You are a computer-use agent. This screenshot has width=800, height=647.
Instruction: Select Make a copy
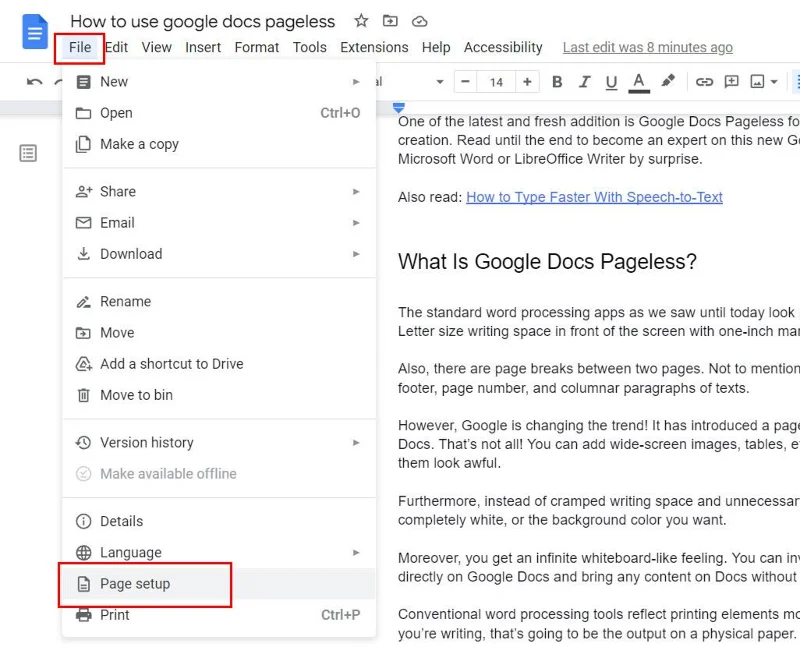point(218,144)
